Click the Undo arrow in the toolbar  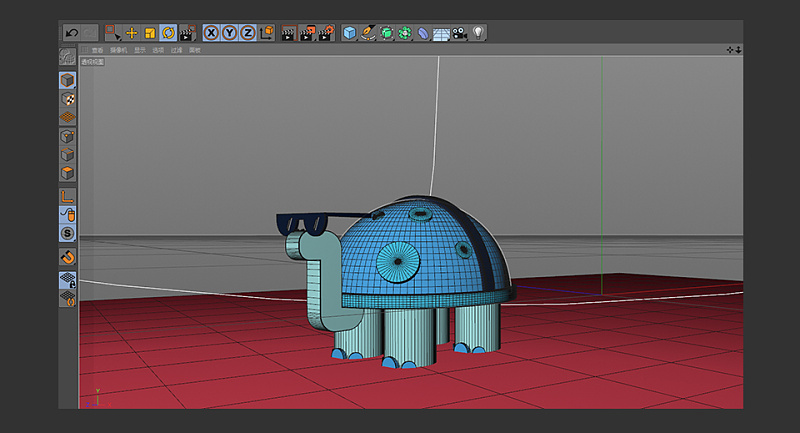click(72, 33)
